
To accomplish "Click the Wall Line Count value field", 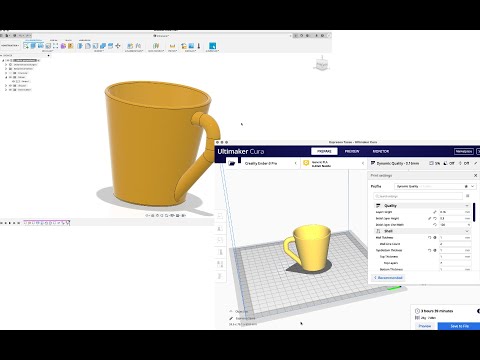I will [455, 244].
